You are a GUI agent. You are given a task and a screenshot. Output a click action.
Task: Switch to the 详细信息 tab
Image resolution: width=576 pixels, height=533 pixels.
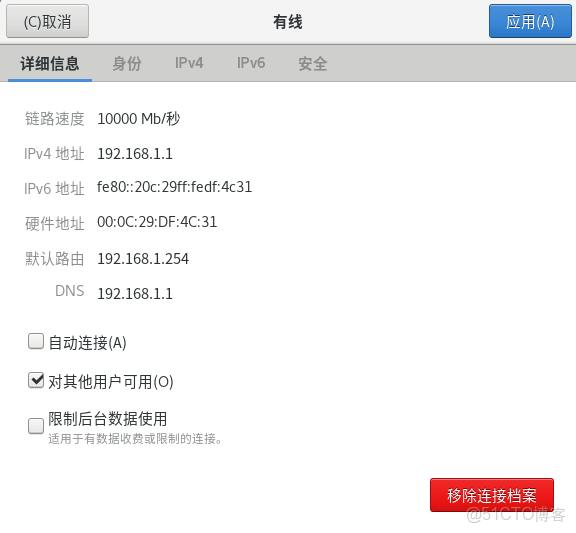[x=50, y=64]
